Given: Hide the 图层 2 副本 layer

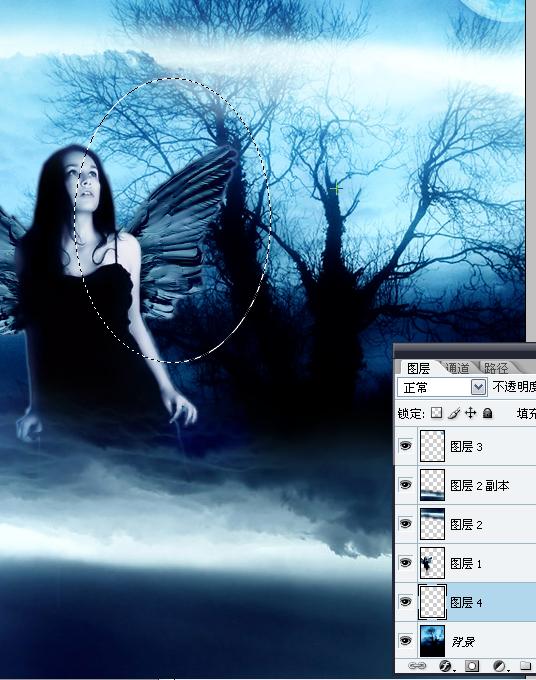Looking at the screenshot, I should 406,484.
